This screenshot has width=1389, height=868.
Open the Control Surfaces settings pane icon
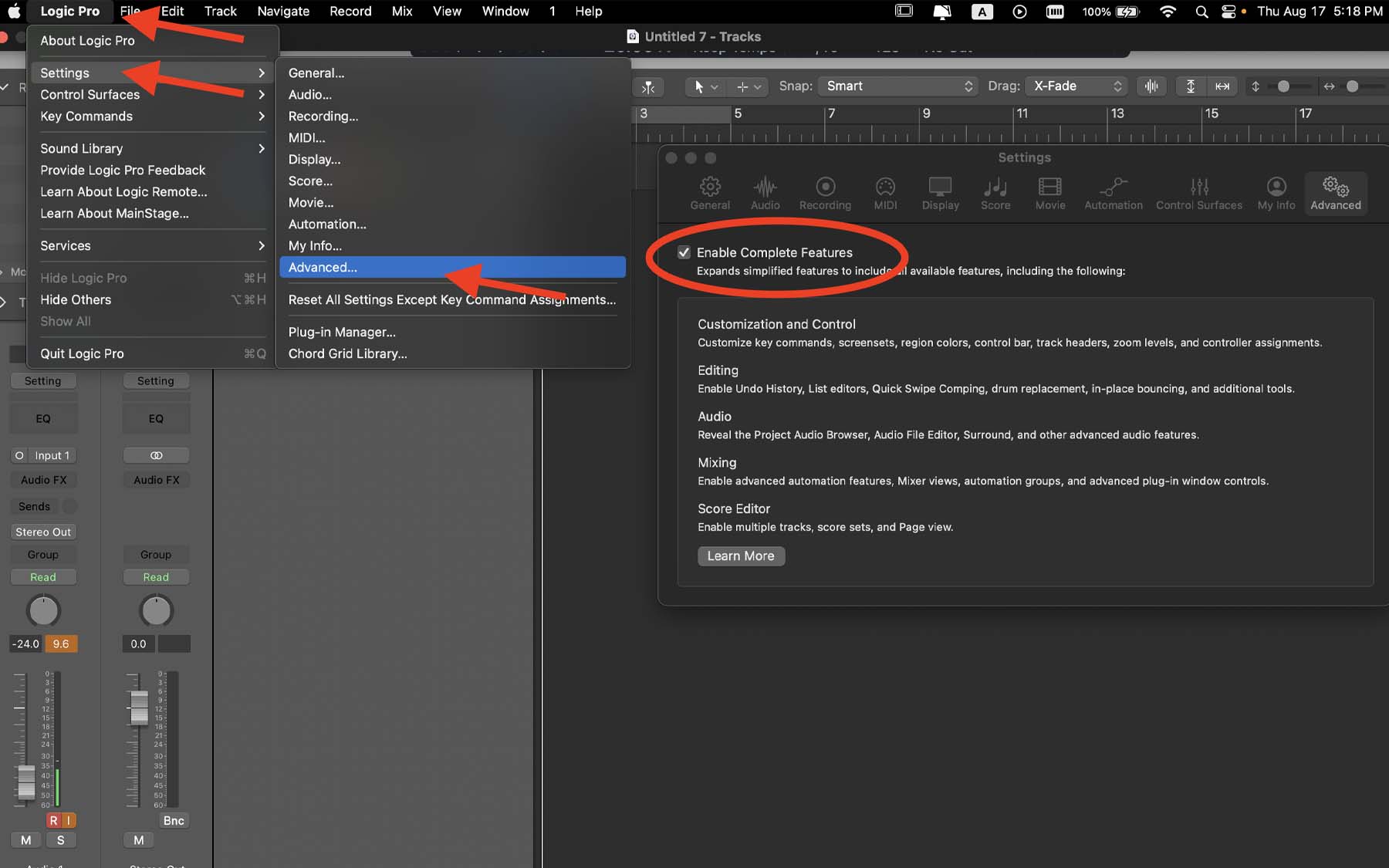tap(1199, 193)
